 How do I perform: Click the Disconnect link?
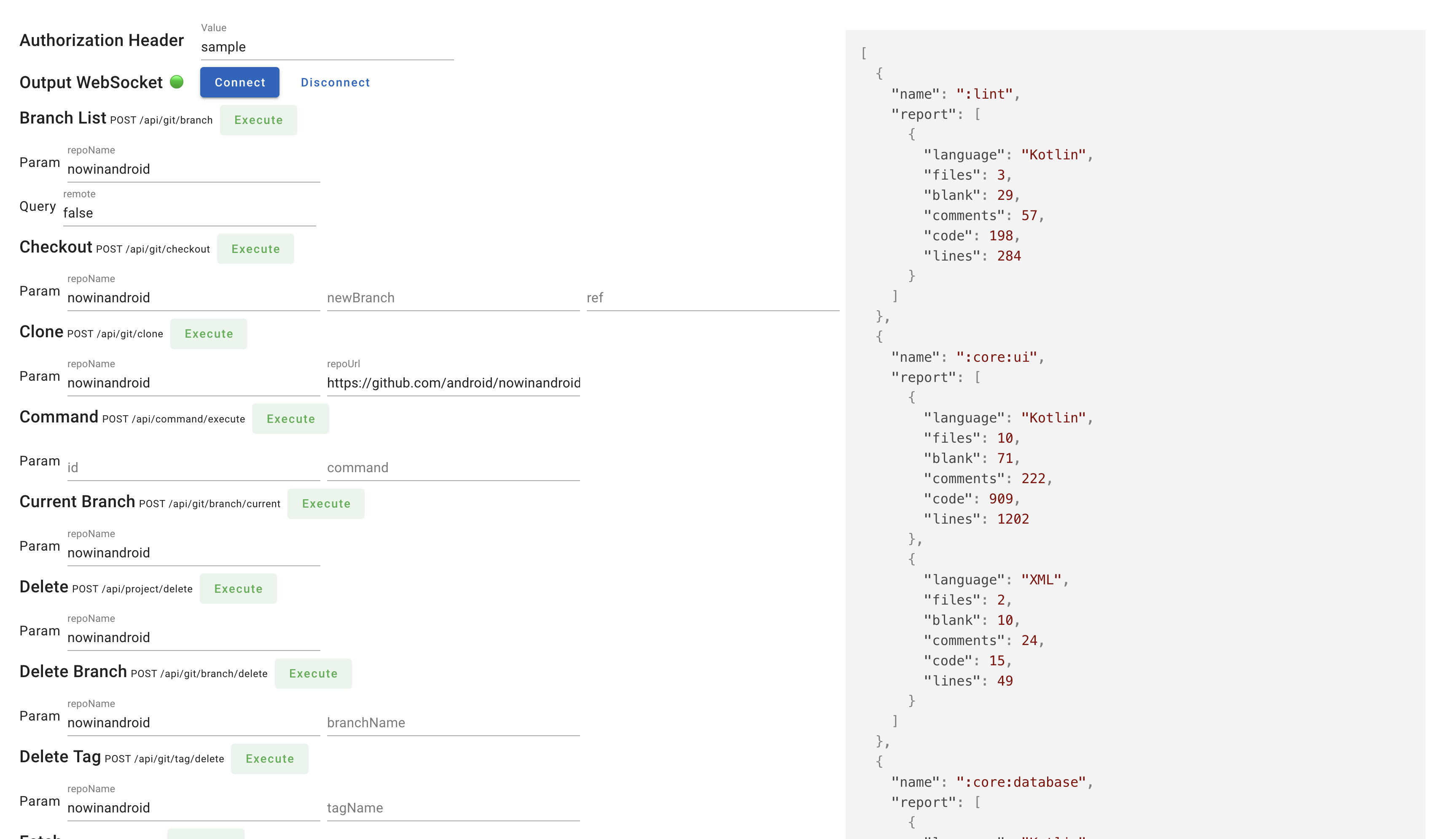click(335, 82)
